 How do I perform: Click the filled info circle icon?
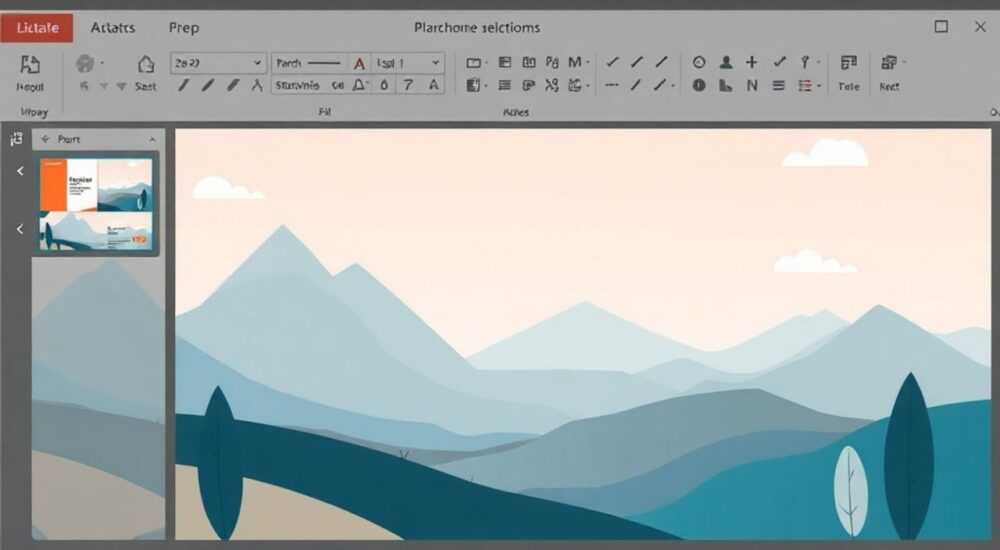coord(699,85)
